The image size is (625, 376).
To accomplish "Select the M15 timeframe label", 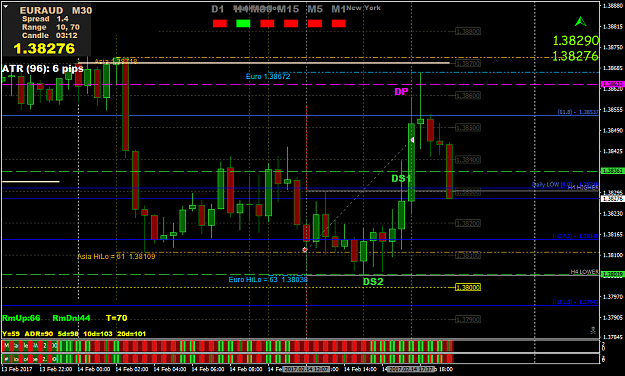I will coord(288,9).
